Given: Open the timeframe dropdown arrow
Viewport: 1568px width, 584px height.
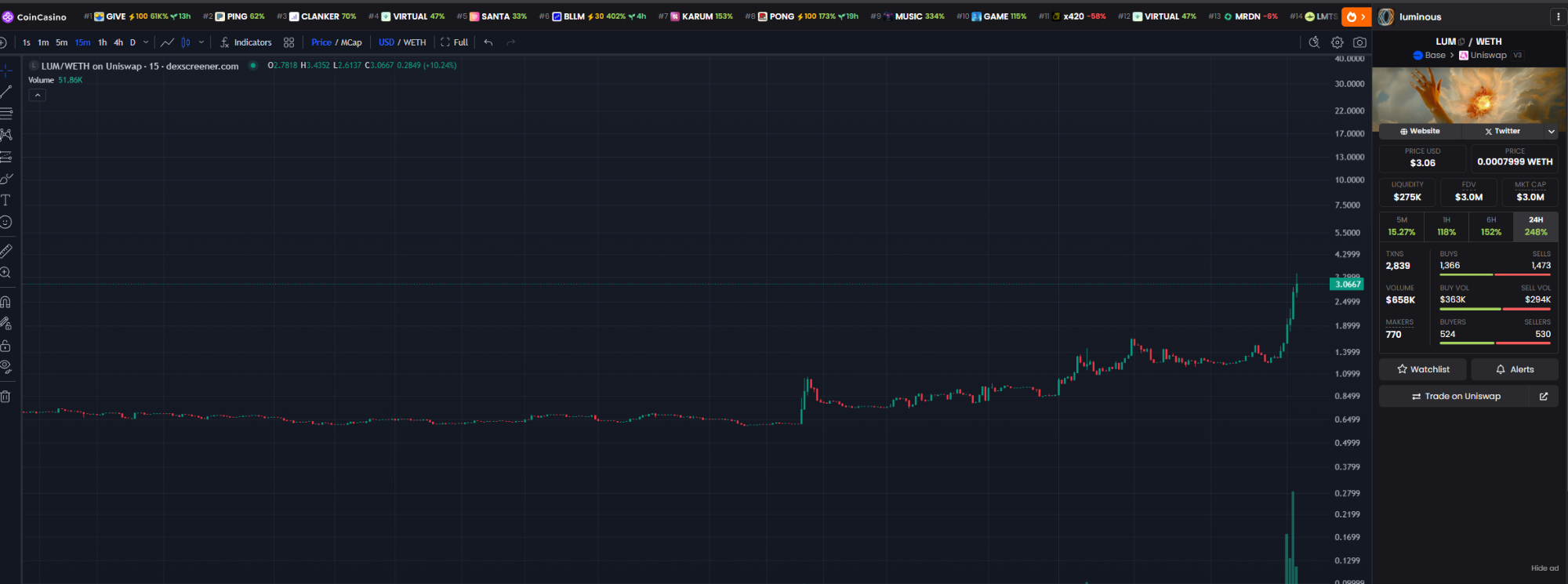Looking at the screenshot, I should pos(146,42).
